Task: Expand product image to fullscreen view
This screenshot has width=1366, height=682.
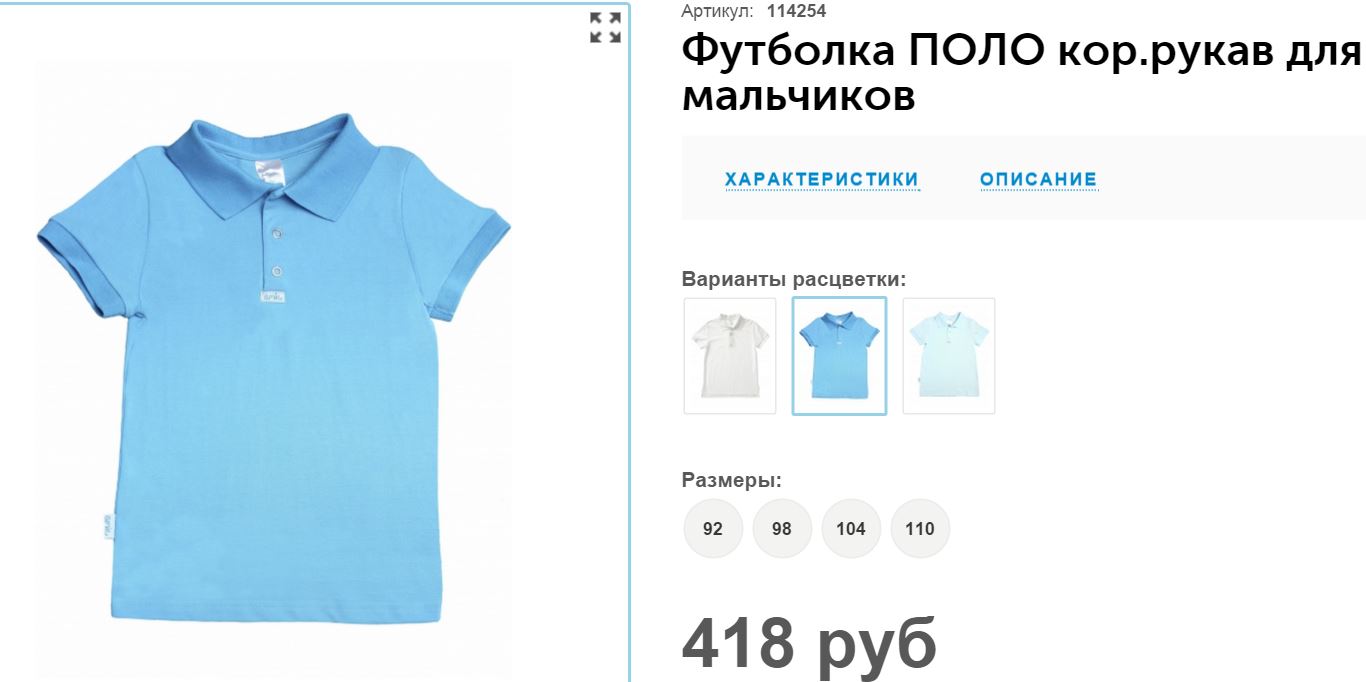Action: click(605, 27)
